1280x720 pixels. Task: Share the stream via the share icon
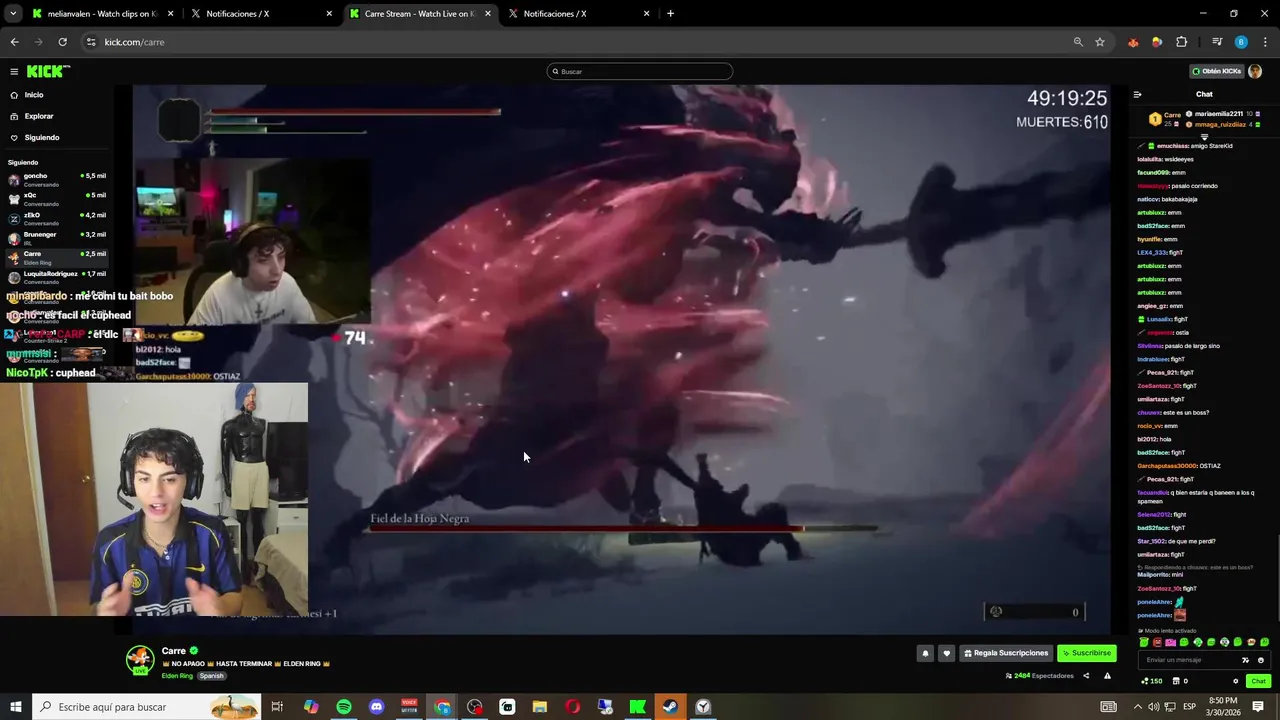(1086, 676)
